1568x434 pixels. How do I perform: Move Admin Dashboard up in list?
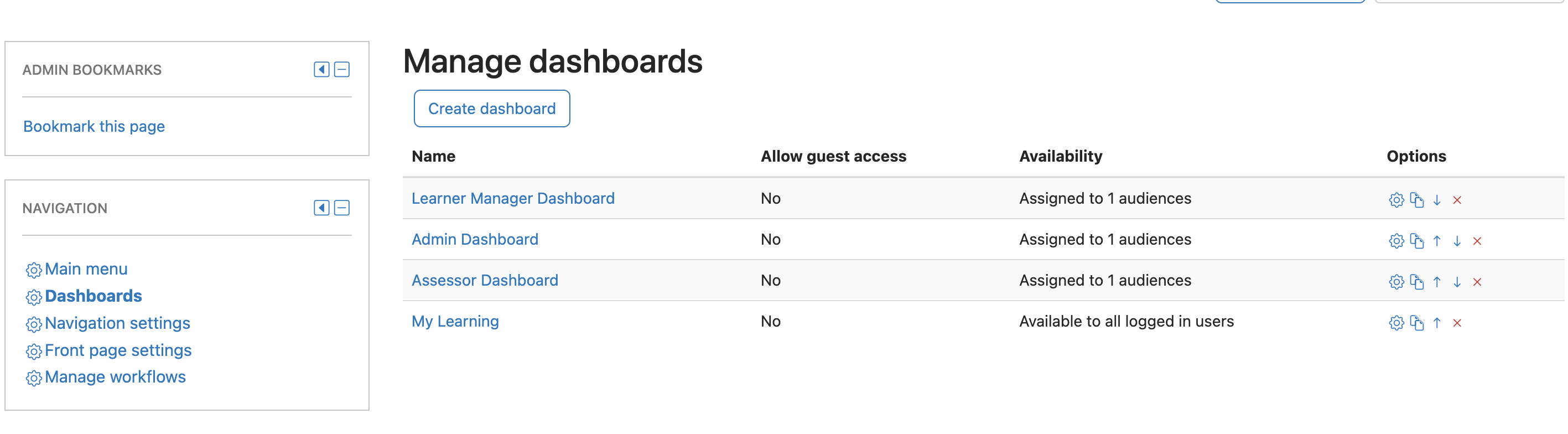1436,240
